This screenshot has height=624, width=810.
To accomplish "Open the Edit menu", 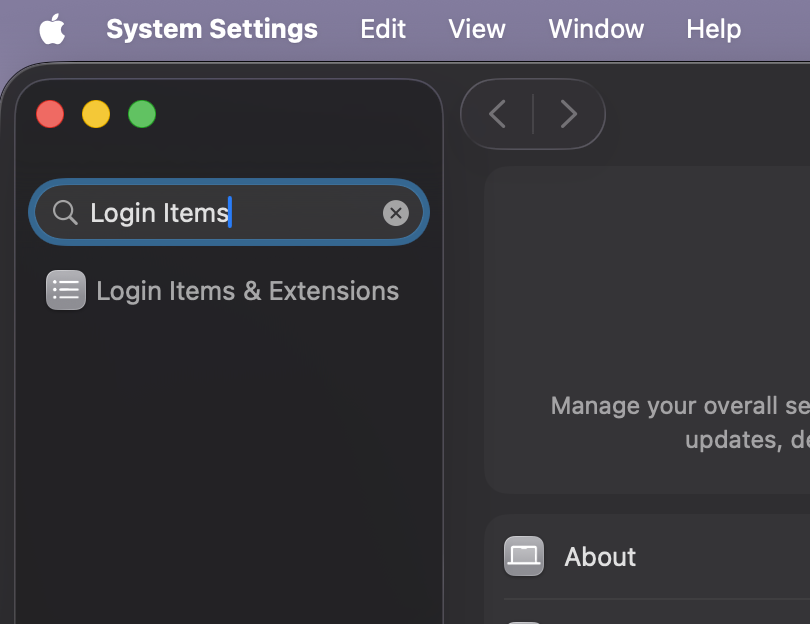I will coord(383,29).
